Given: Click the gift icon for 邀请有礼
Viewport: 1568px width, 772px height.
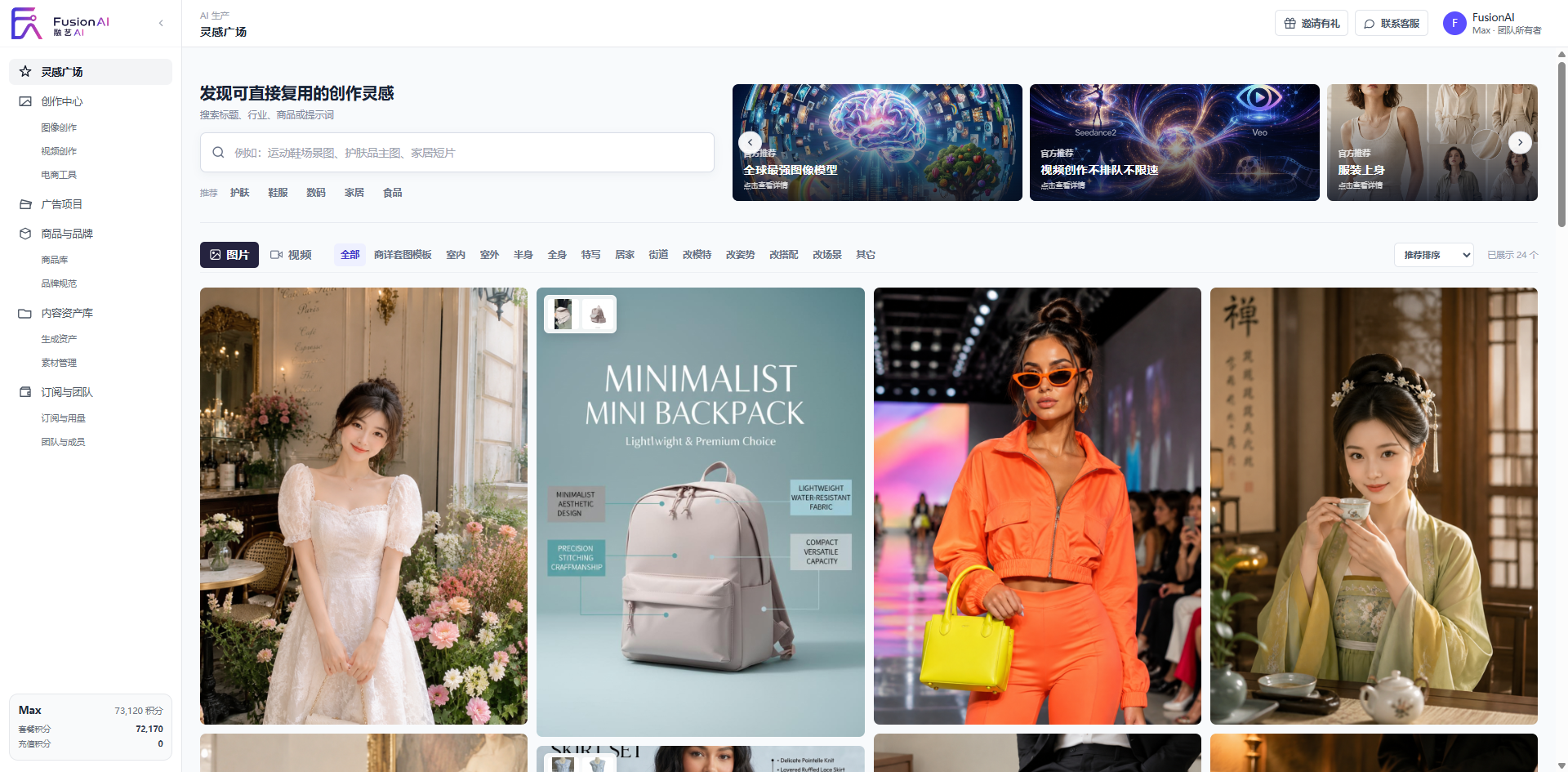Looking at the screenshot, I should point(1290,24).
